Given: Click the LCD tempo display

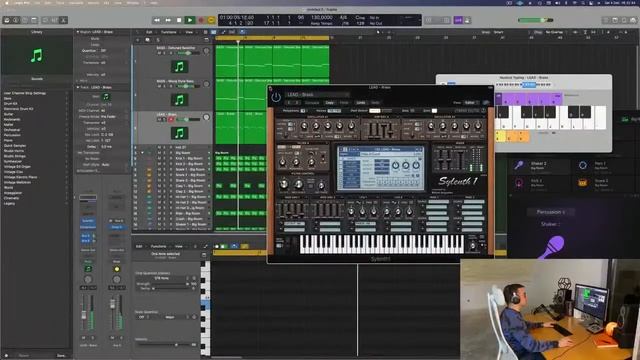Looking at the screenshot, I should [x=322, y=18].
